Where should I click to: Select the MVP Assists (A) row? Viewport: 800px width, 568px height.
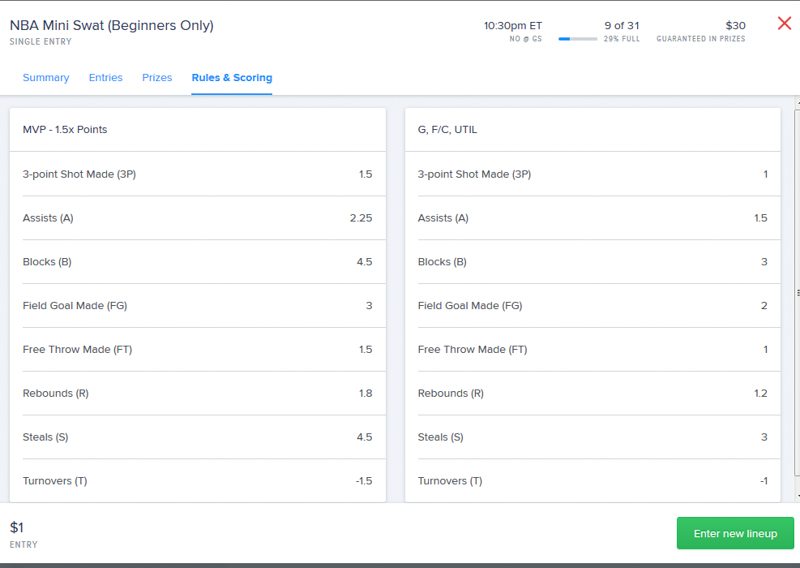click(197, 218)
